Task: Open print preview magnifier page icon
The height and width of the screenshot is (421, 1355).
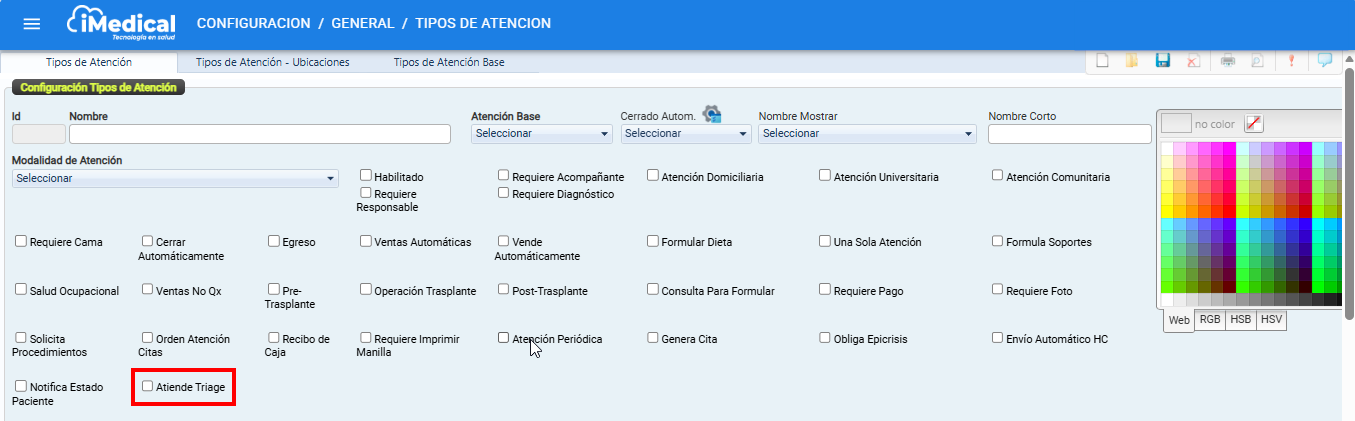Action: point(1256,61)
